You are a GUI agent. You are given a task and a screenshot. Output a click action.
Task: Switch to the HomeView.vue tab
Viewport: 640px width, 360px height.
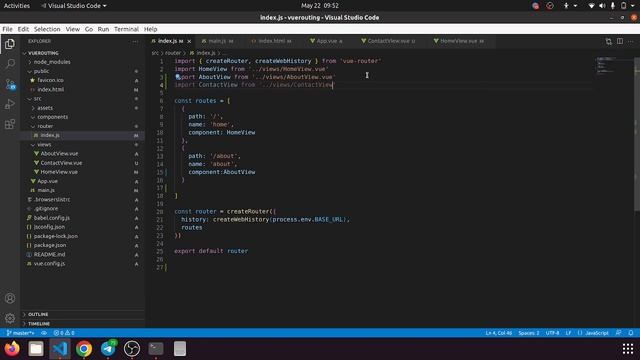click(x=459, y=41)
